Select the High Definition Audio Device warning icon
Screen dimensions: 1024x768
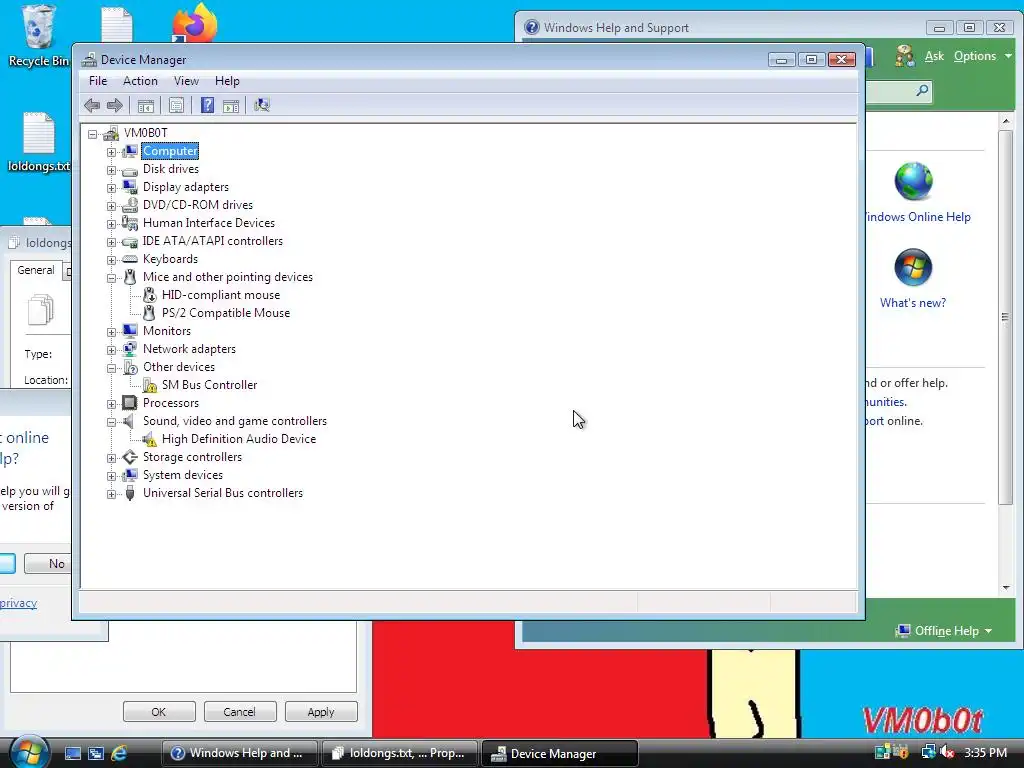[150, 440]
